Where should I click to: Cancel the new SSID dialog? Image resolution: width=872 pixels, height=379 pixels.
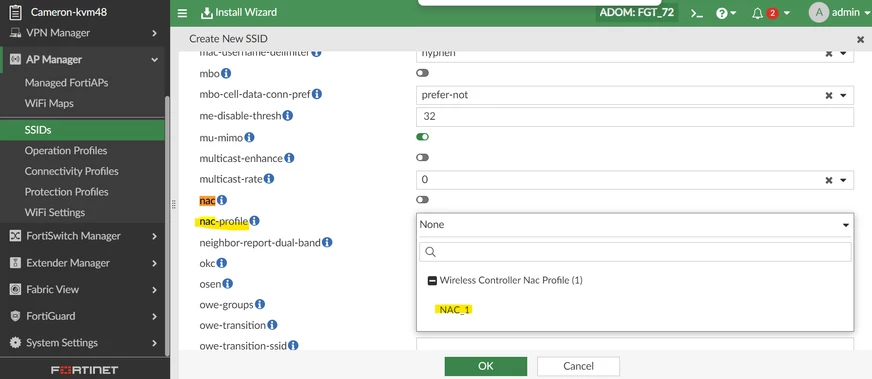578,366
